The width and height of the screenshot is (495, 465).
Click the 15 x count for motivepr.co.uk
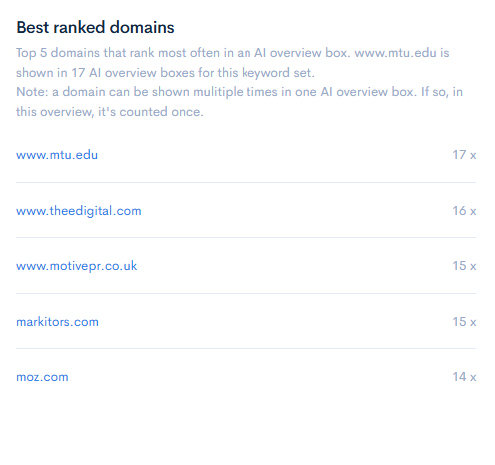464,266
